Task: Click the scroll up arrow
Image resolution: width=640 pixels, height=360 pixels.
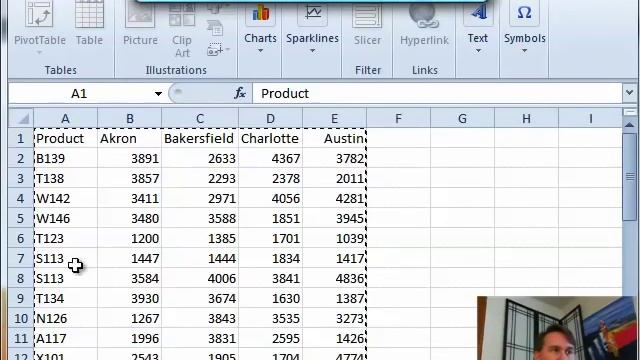Action: tap(630, 124)
